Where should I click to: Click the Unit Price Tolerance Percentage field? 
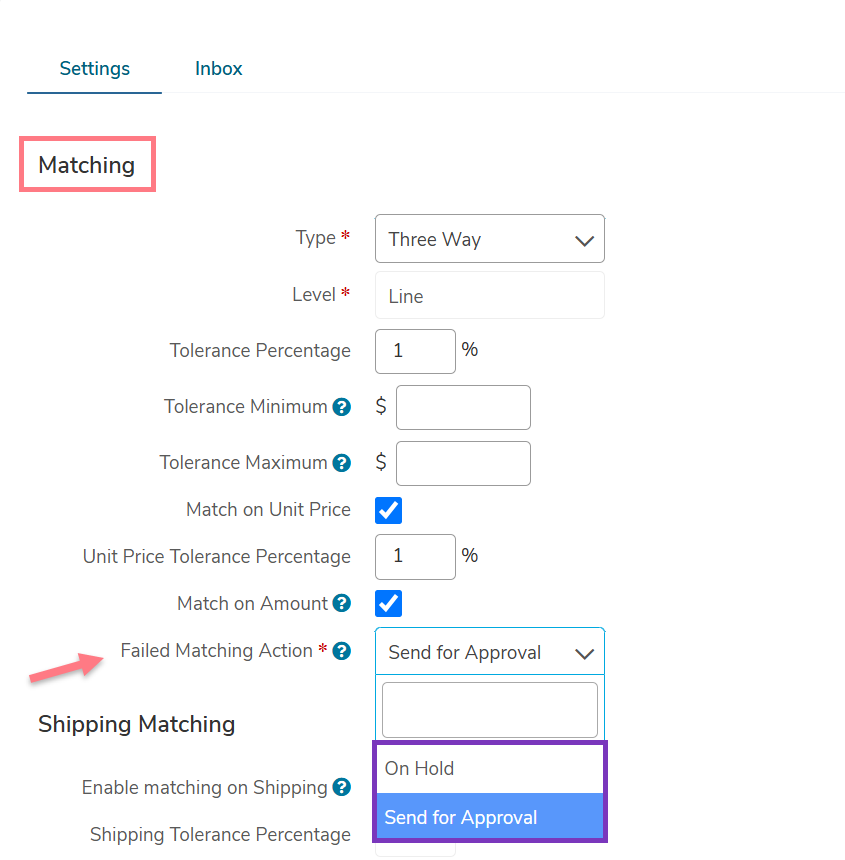[x=415, y=557]
